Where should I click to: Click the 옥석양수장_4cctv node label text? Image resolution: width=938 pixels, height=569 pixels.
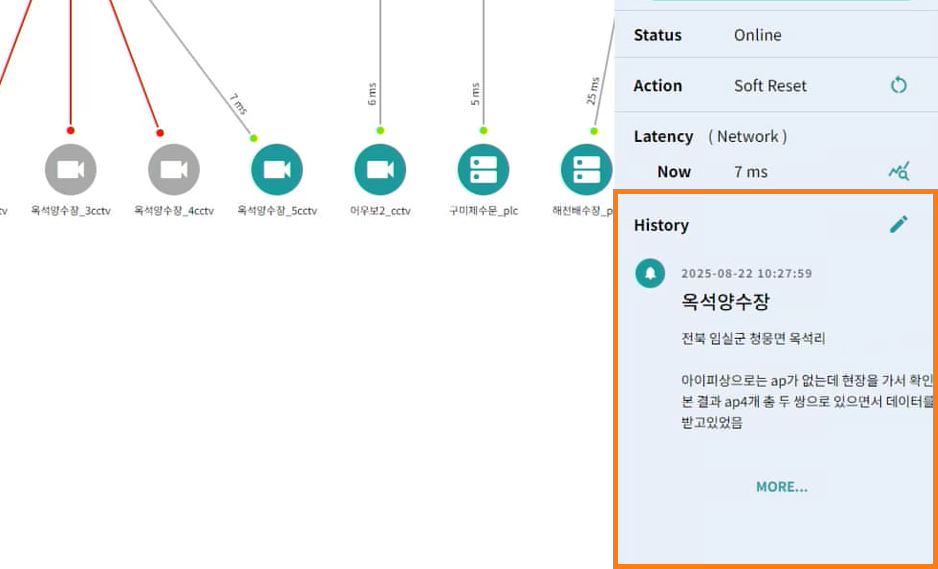pyautogui.click(x=174, y=211)
